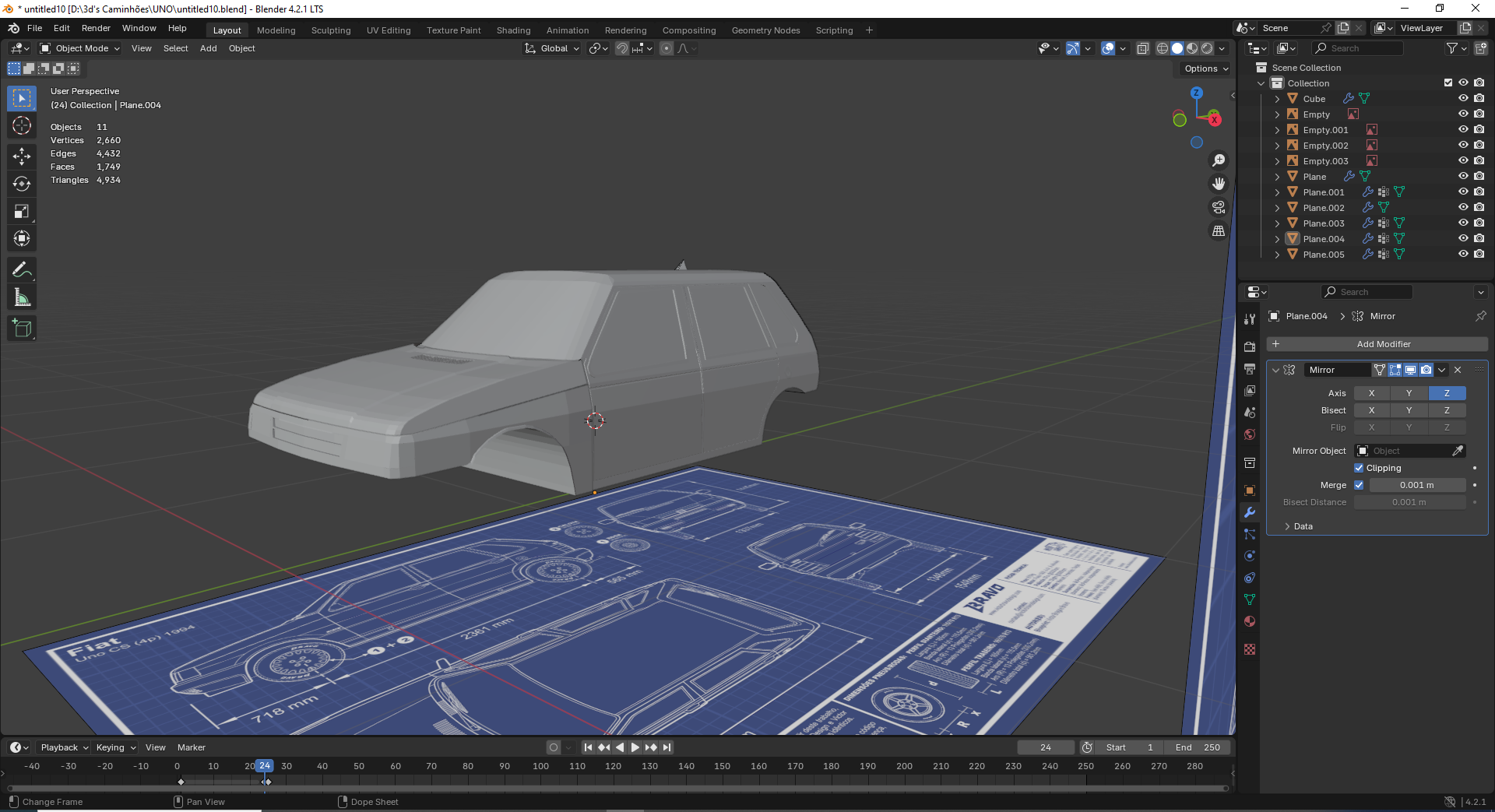Toggle camera view in viewport

tap(1219, 207)
